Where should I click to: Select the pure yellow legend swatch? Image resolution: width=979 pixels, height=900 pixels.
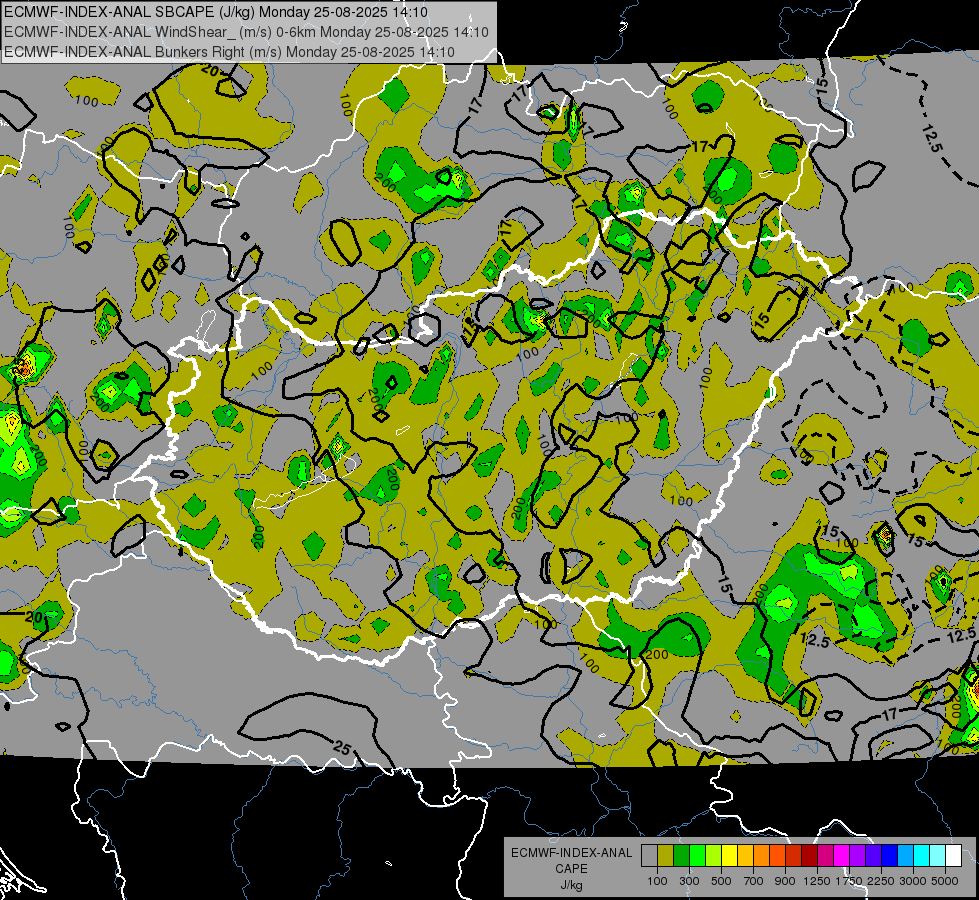pyautogui.click(x=729, y=856)
